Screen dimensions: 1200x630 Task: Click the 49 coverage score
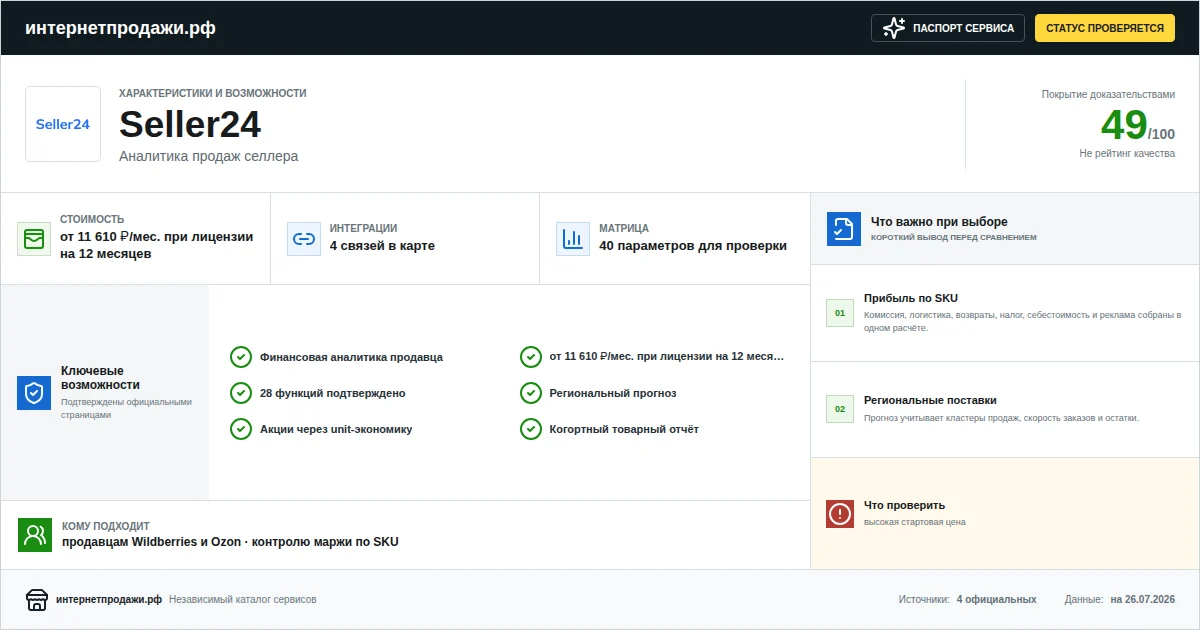pos(1123,126)
